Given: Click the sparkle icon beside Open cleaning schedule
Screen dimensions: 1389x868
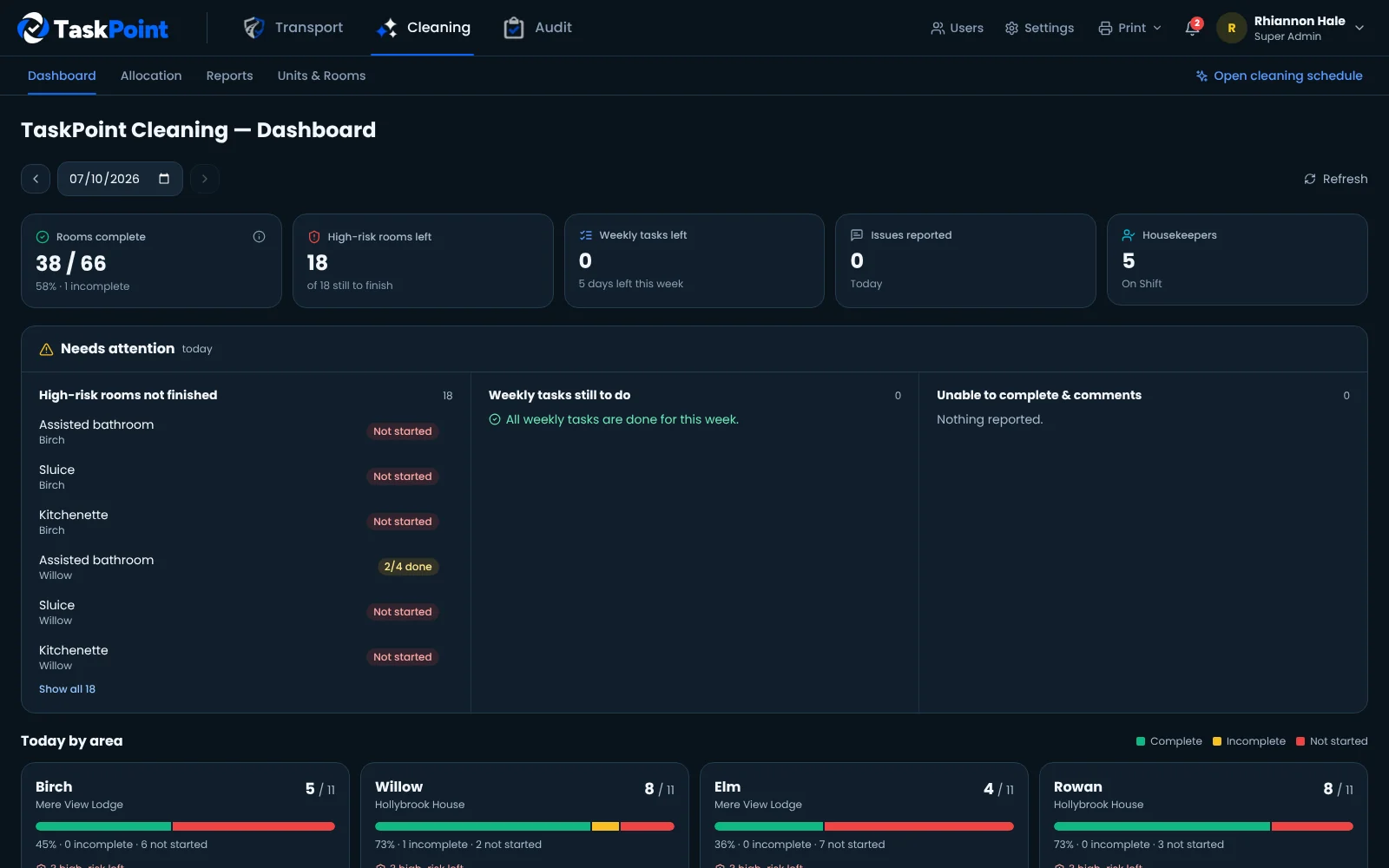Looking at the screenshot, I should pos(1201,76).
